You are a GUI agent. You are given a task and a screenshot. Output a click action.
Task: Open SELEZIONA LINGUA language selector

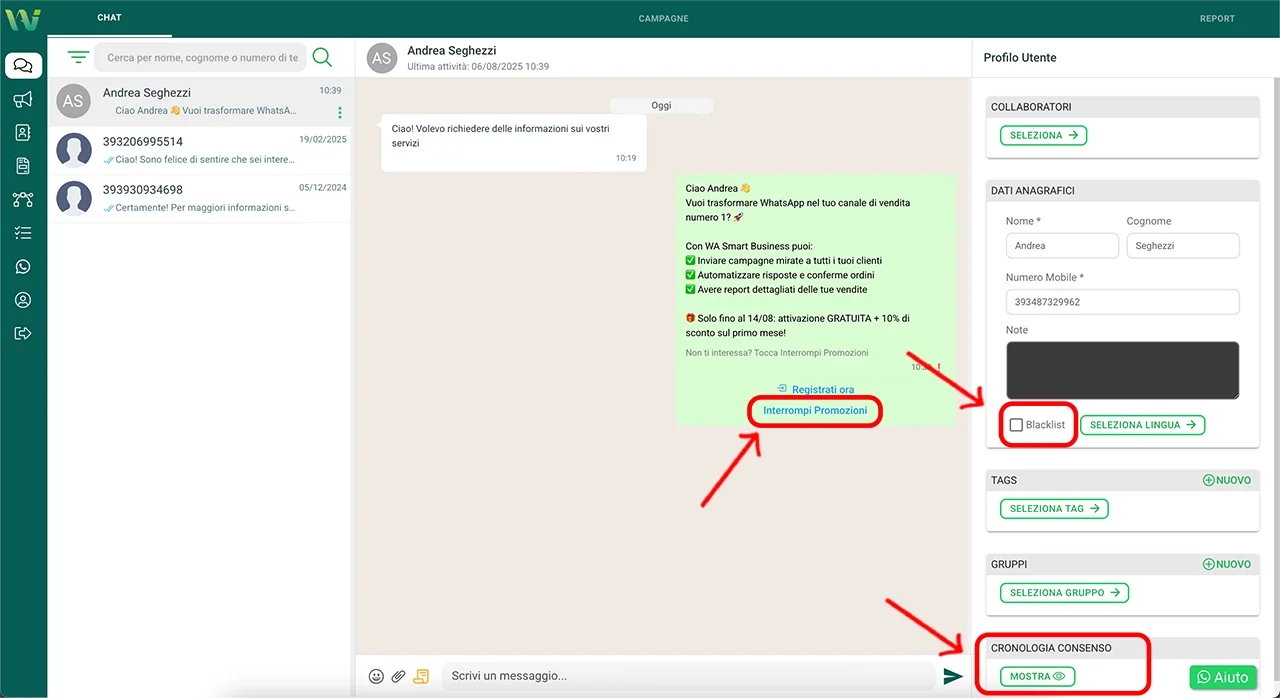coord(1143,425)
